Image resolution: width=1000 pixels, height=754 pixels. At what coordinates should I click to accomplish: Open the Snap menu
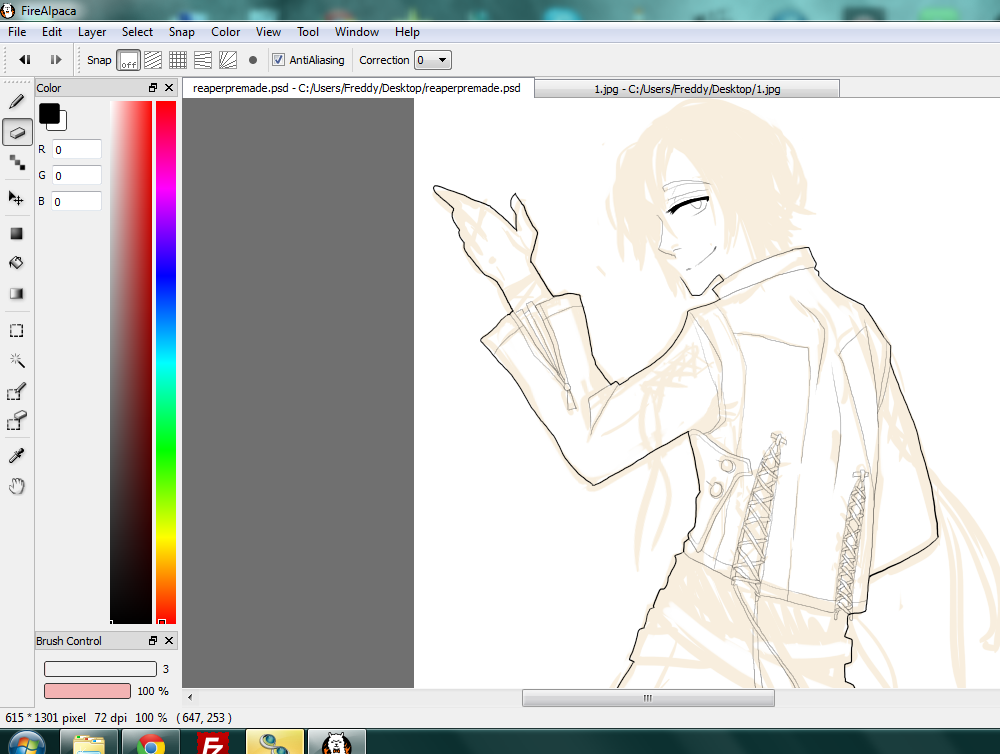181,32
